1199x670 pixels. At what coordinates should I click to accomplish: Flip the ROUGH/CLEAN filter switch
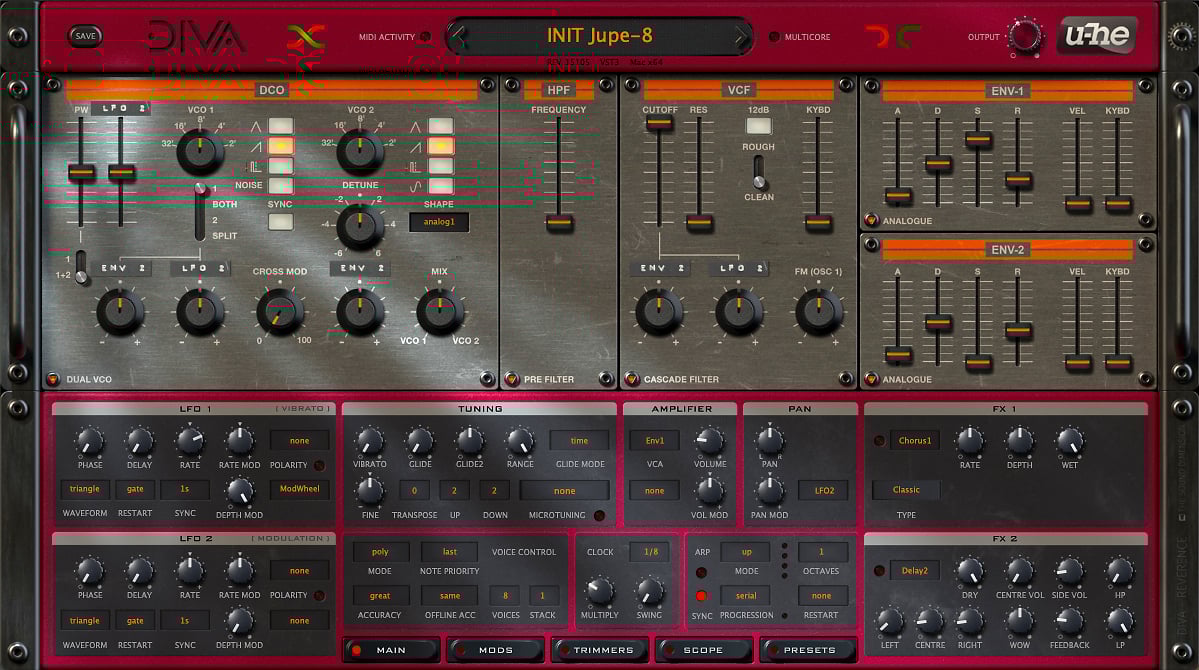pos(759,172)
